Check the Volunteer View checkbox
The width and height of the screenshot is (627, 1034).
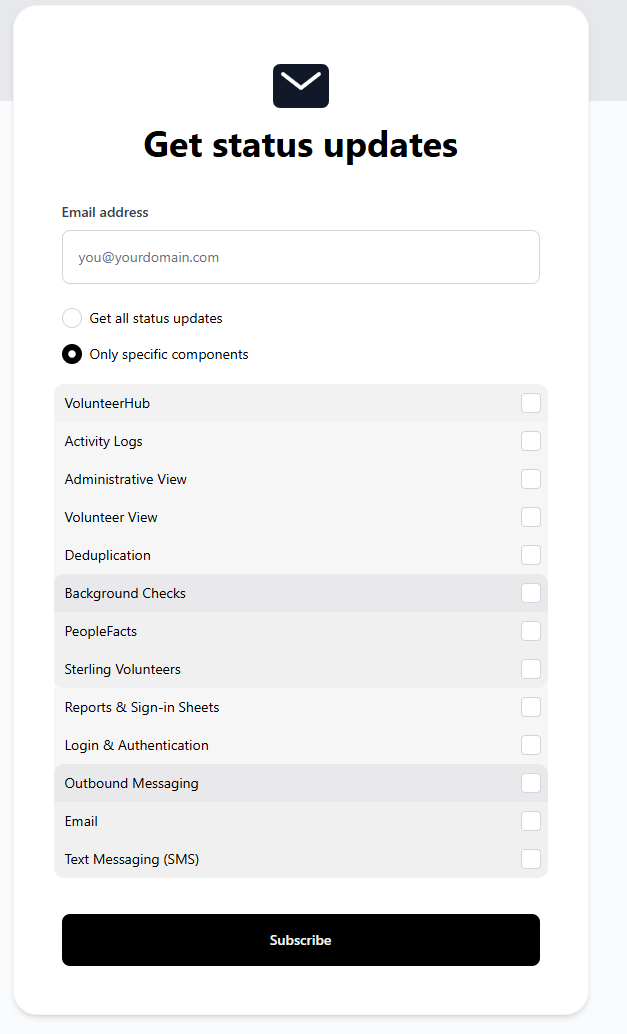(x=530, y=517)
